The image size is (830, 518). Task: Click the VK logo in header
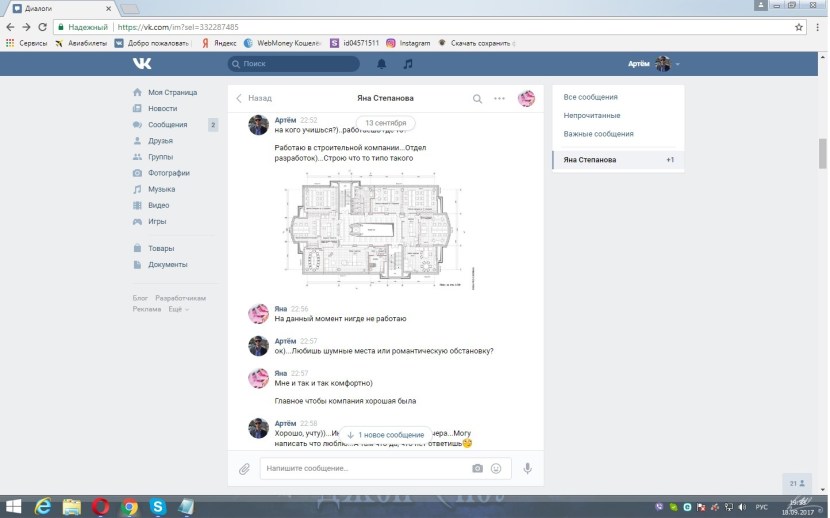pos(142,64)
